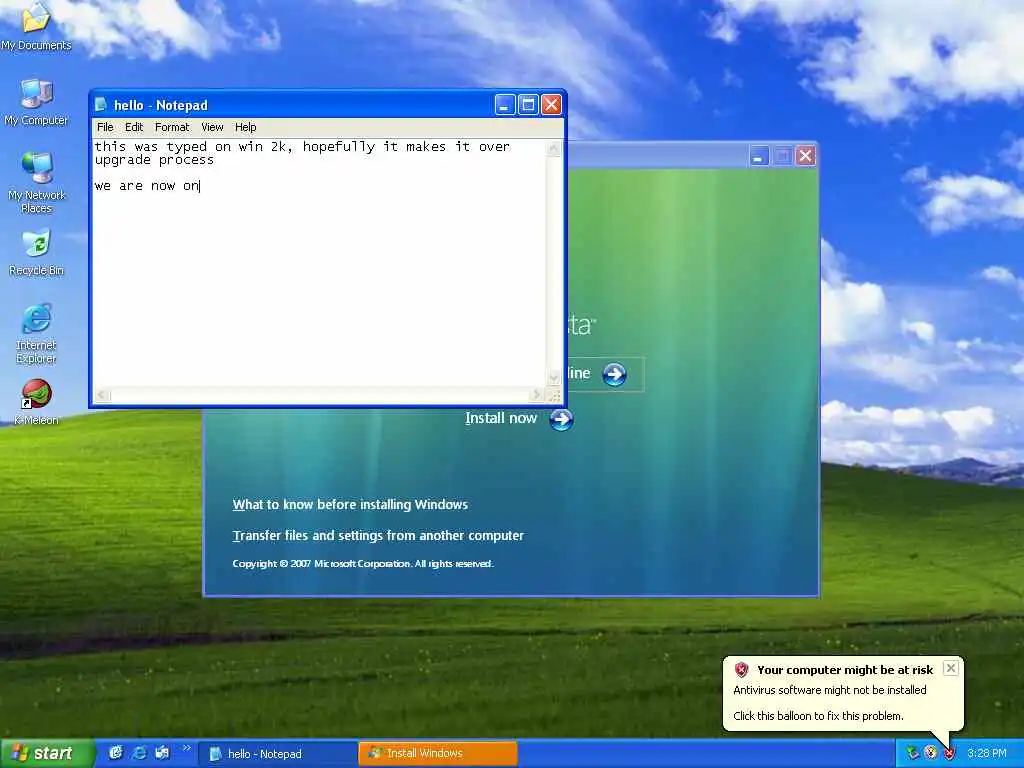1024x768 pixels.
Task: Click the network tray icon
Action: [x=912, y=753]
